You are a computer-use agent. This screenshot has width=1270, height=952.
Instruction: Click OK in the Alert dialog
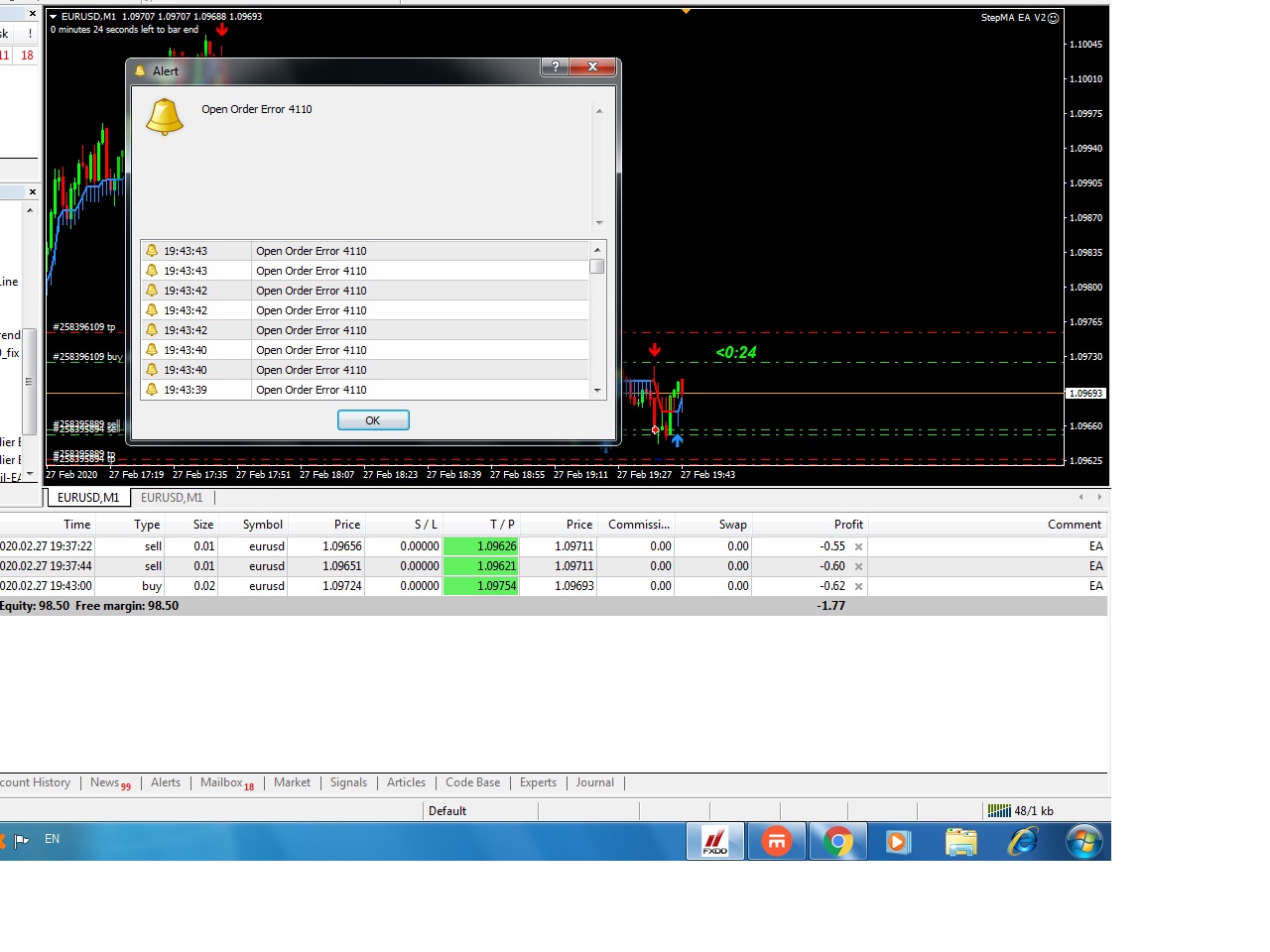coord(373,420)
